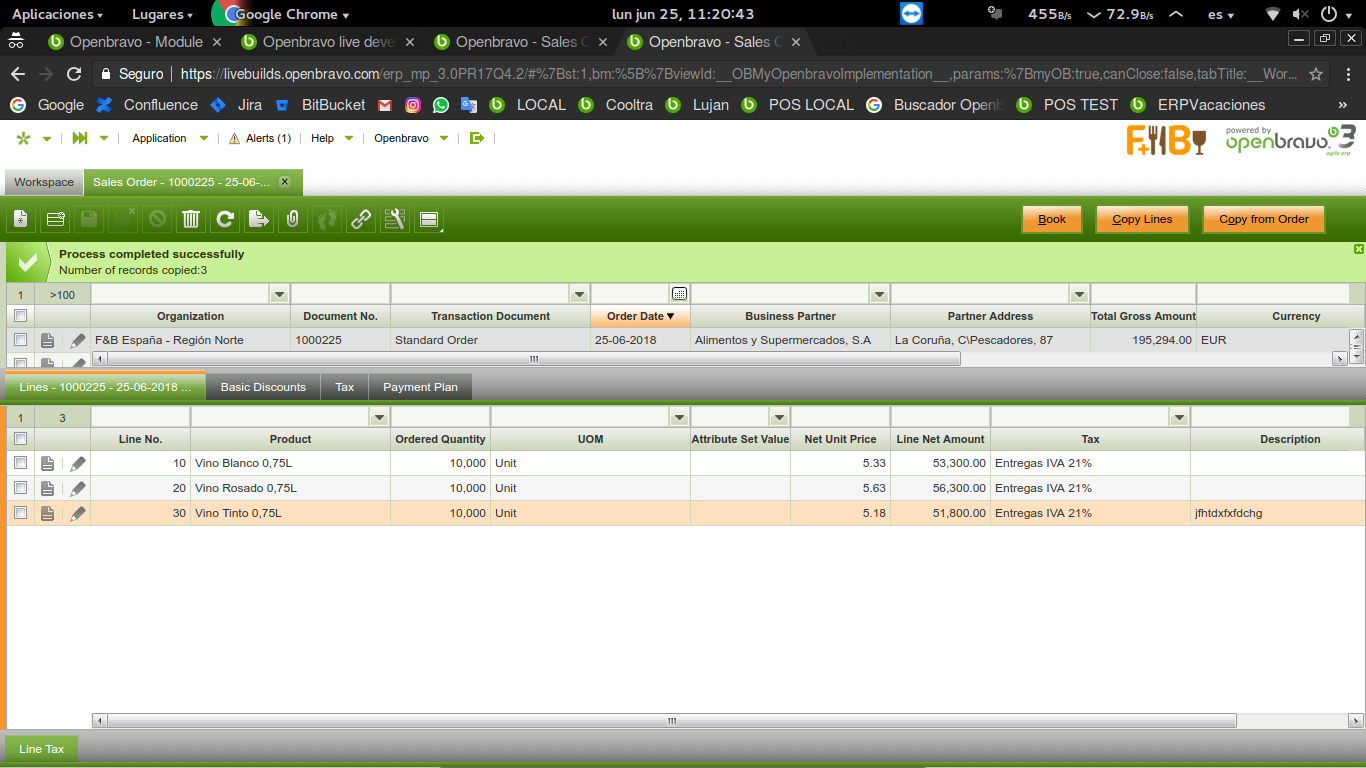Viewport: 1366px width, 768px height.
Task: Toggle select-all checkbox in the Lines grid header
Action: tap(20, 439)
